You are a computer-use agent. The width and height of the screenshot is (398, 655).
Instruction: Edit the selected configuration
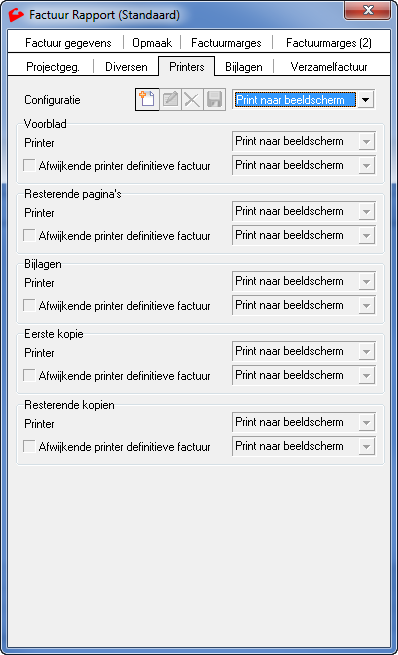click(x=170, y=100)
